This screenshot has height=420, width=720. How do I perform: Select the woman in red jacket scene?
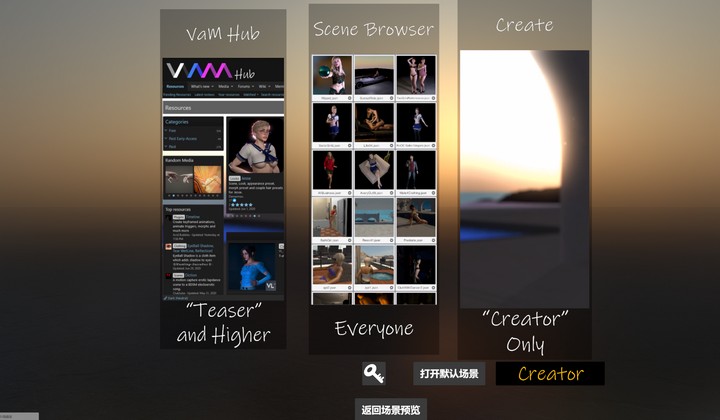[332, 170]
